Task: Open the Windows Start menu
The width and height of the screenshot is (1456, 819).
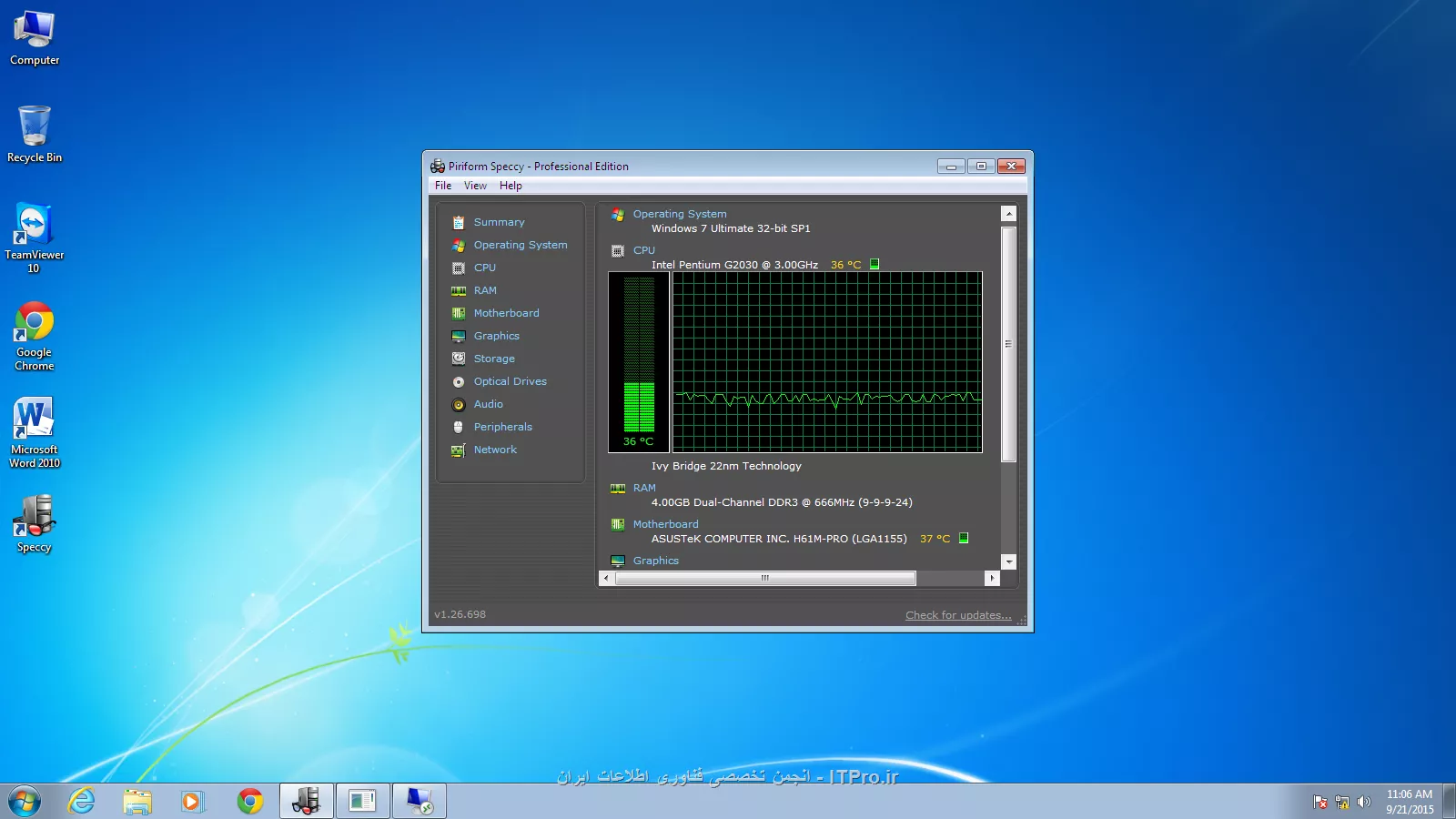Action: (x=25, y=801)
